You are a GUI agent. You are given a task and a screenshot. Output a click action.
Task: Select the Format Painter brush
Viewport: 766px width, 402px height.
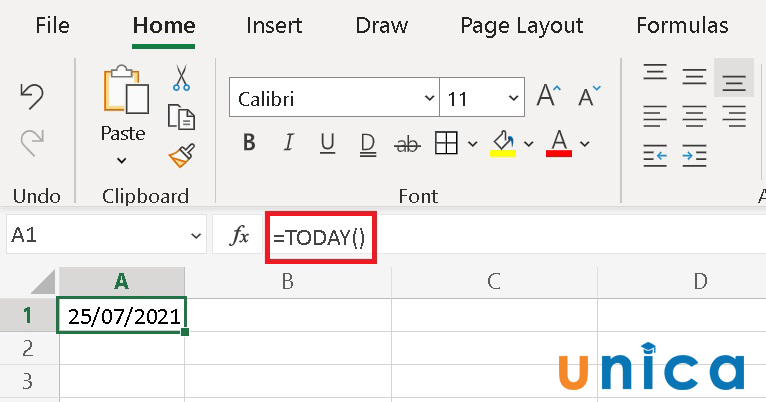181,154
